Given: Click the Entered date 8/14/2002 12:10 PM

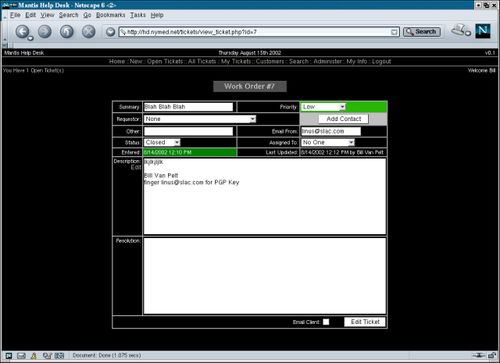Looking at the screenshot, I should [x=168, y=152].
